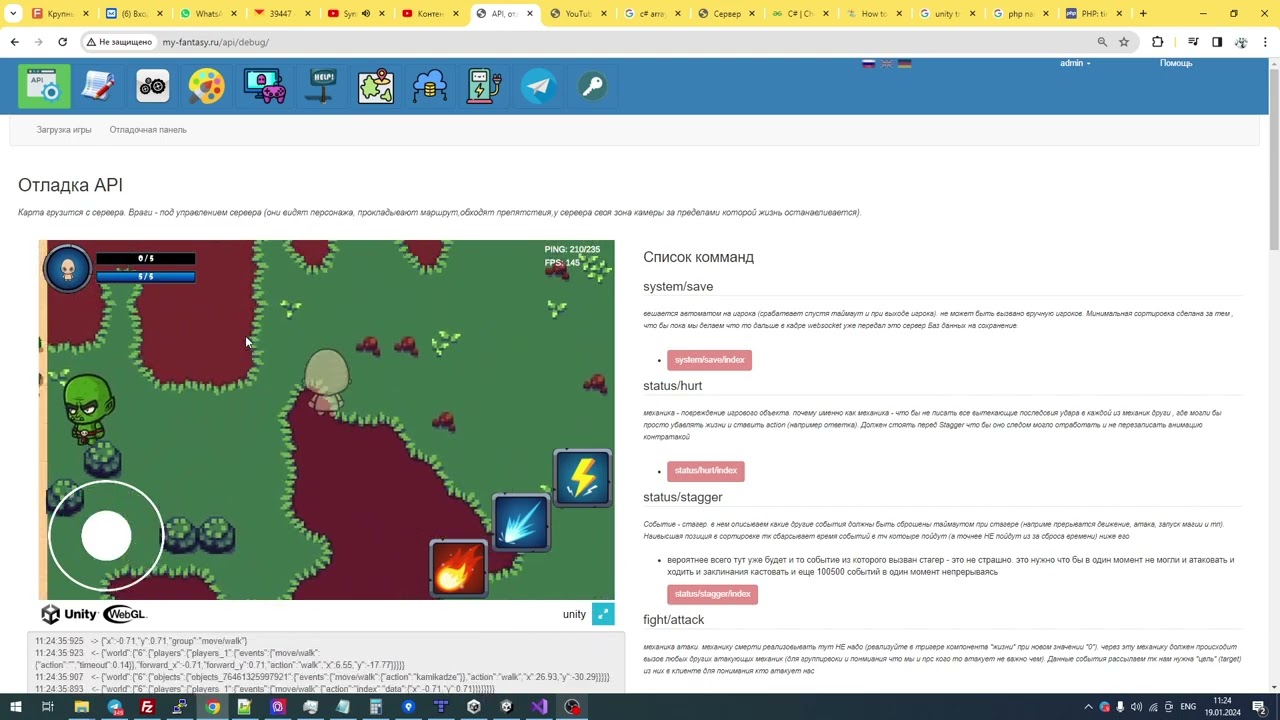Open Chrome from the taskbar
Screen dimensions: 1280x720
click(x=212, y=707)
